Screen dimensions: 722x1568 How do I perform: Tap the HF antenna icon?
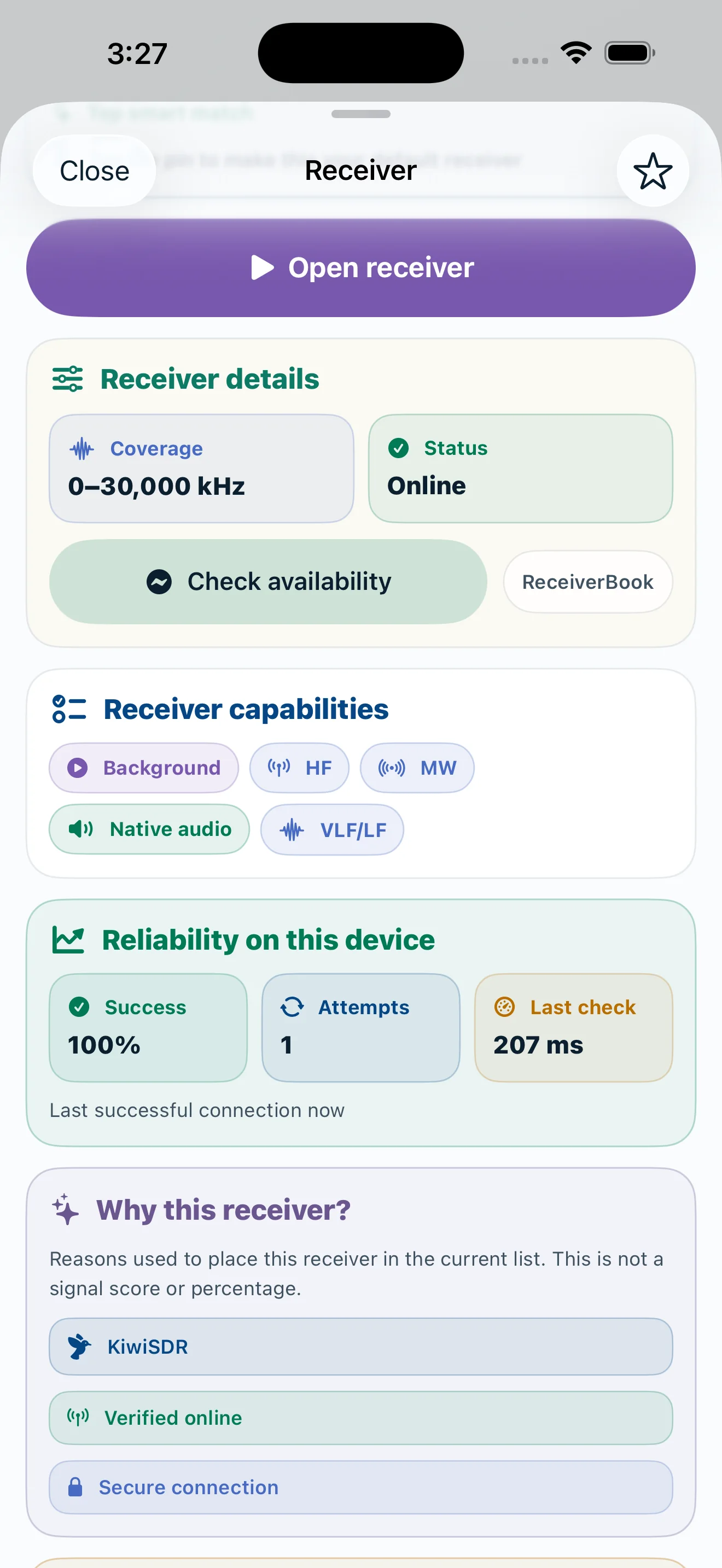click(x=279, y=768)
